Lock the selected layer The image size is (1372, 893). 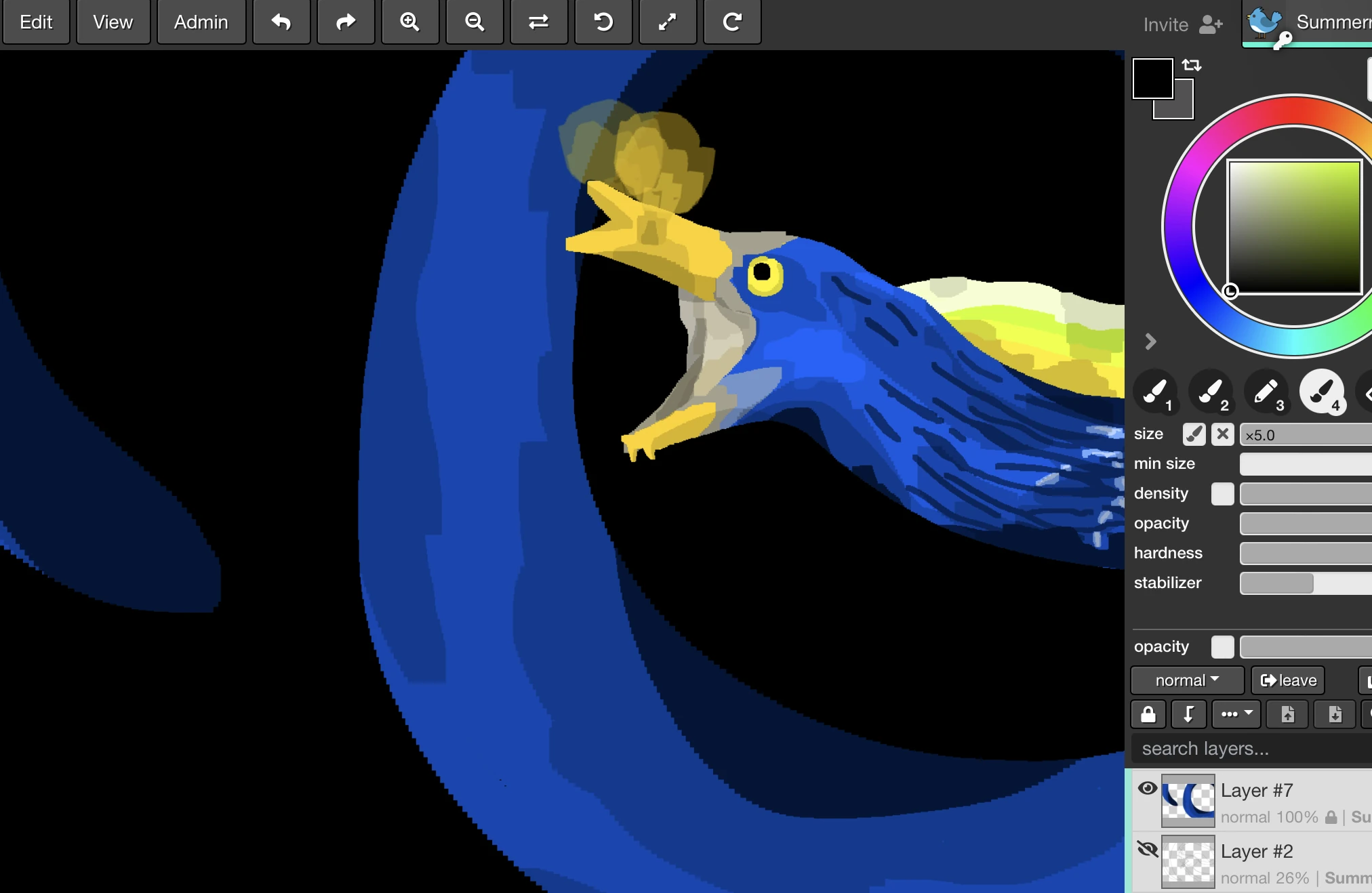[1148, 714]
